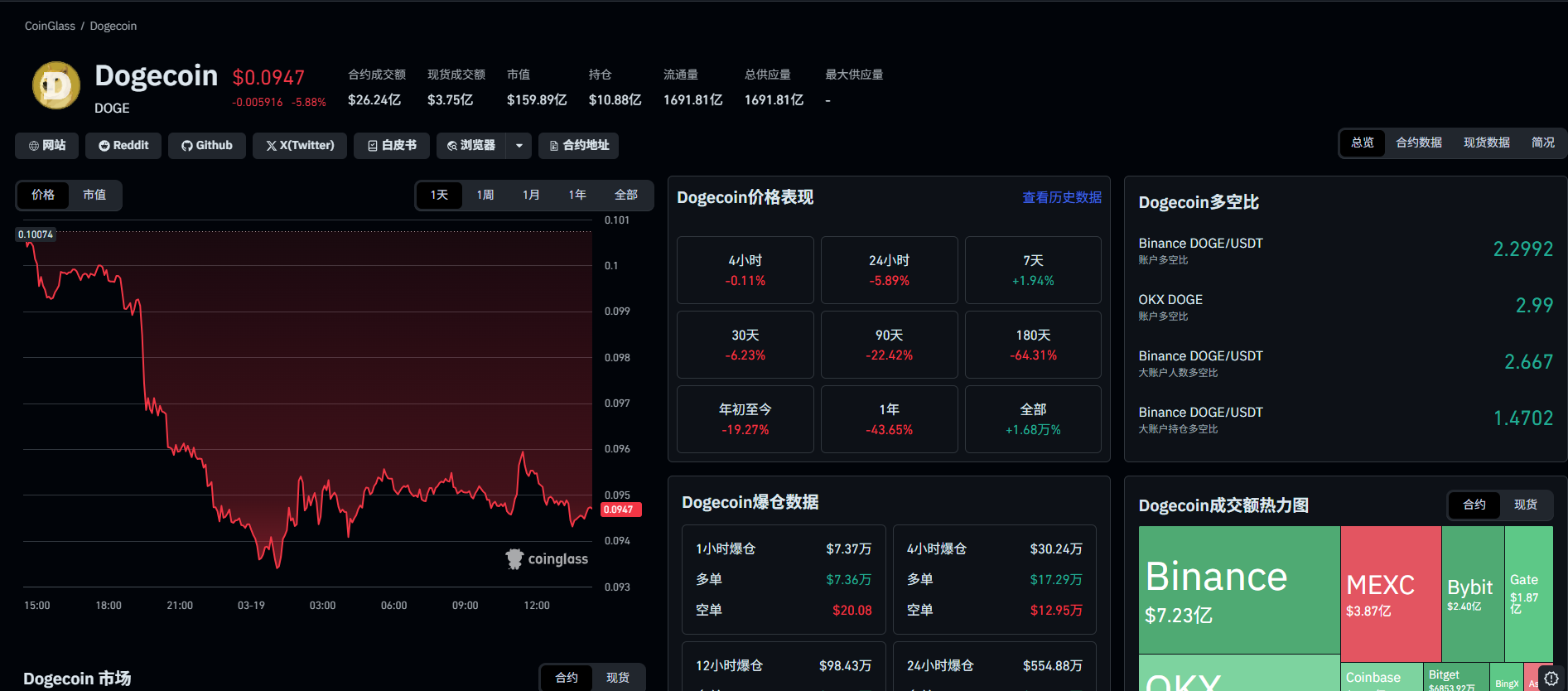Screen dimensions: 1568x691
Task: Open the 网站 website globe button
Action: point(47,146)
